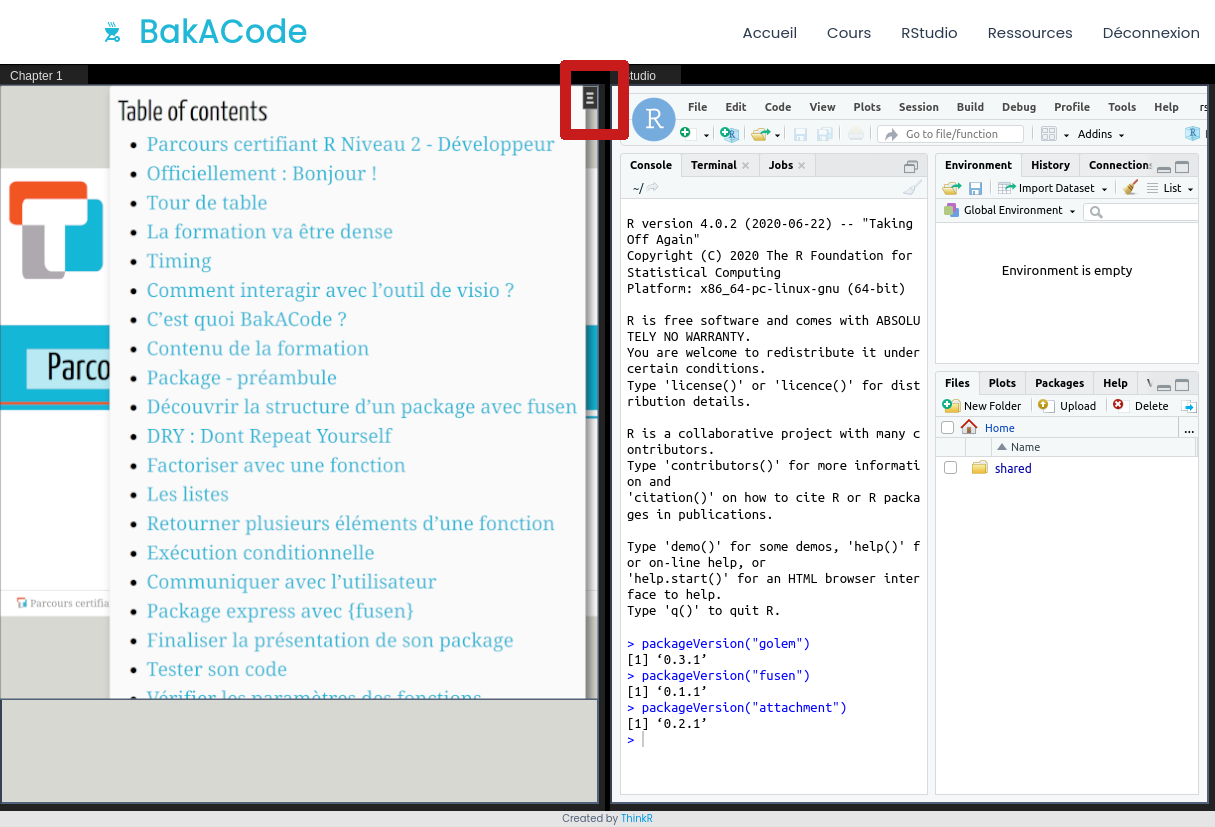Viewport: 1215px width, 827px height.
Task: Click the Delete button in Files pane
Action: (x=1141, y=406)
